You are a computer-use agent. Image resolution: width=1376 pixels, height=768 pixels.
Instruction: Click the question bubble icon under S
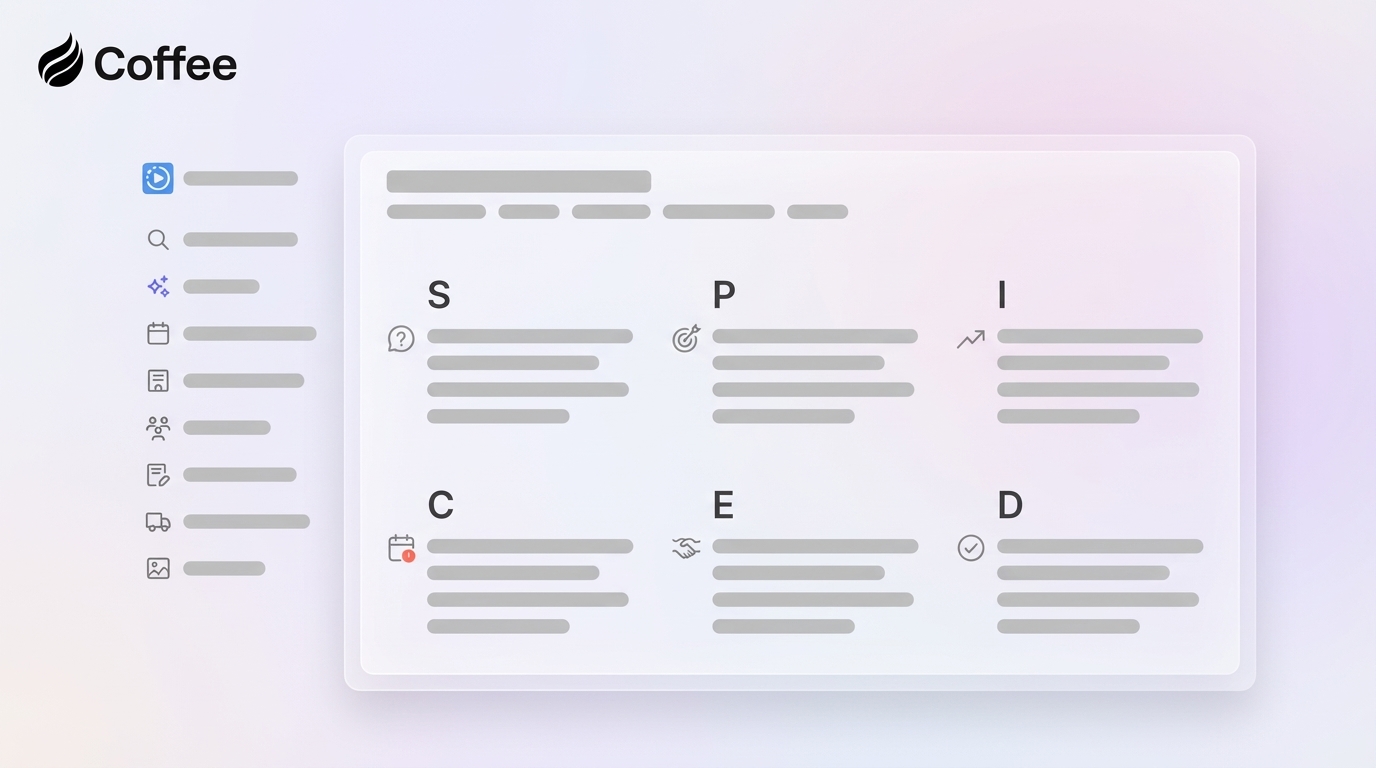click(x=401, y=339)
